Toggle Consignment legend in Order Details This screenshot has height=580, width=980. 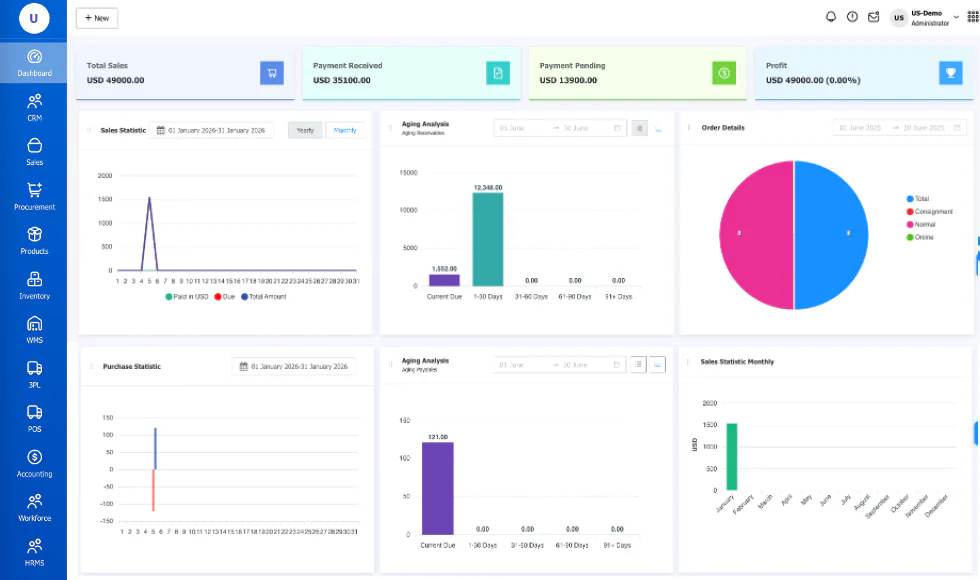pyautogui.click(x=929, y=212)
